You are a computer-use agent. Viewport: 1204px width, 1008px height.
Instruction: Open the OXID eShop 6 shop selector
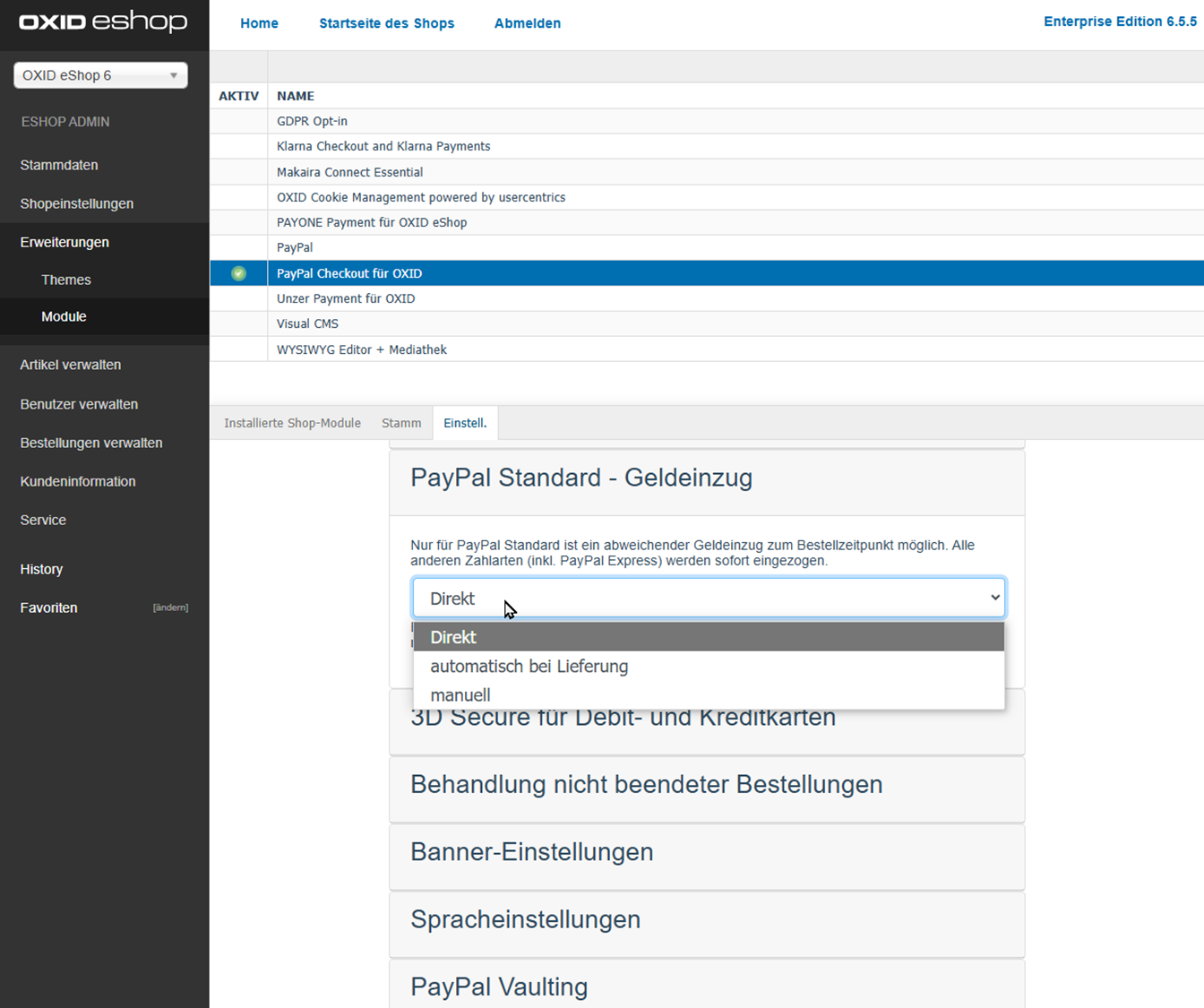(99, 75)
